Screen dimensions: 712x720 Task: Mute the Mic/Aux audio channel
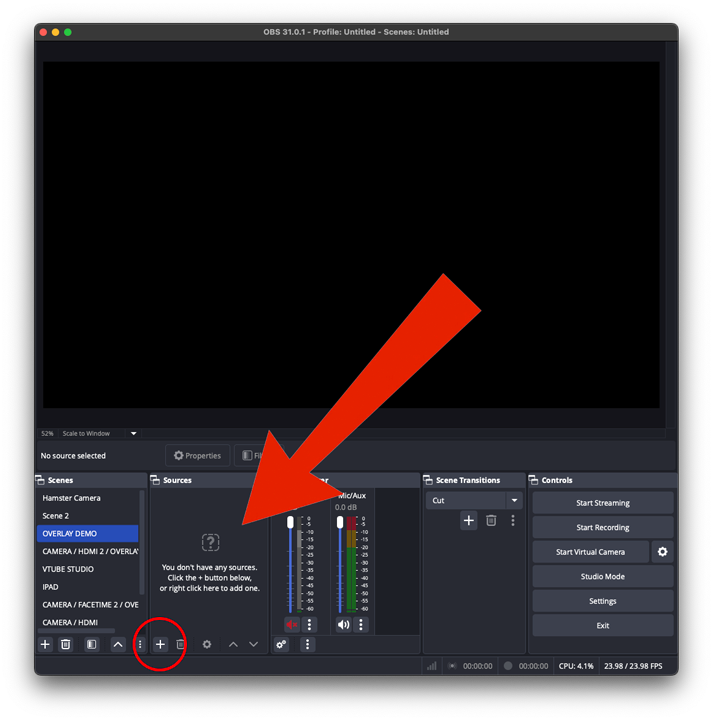(343, 625)
